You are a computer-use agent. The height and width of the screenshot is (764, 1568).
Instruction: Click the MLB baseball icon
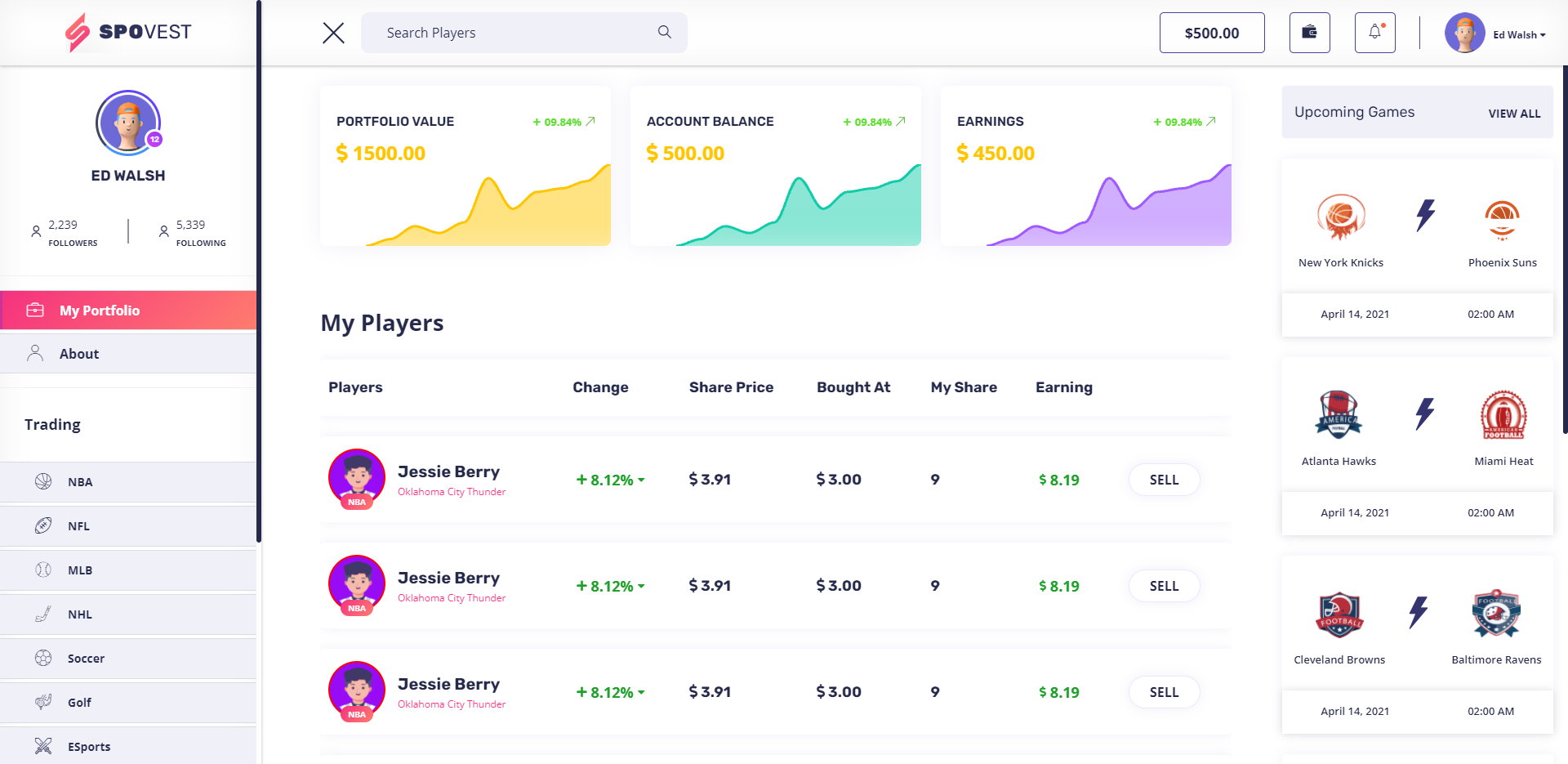tap(43, 570)
